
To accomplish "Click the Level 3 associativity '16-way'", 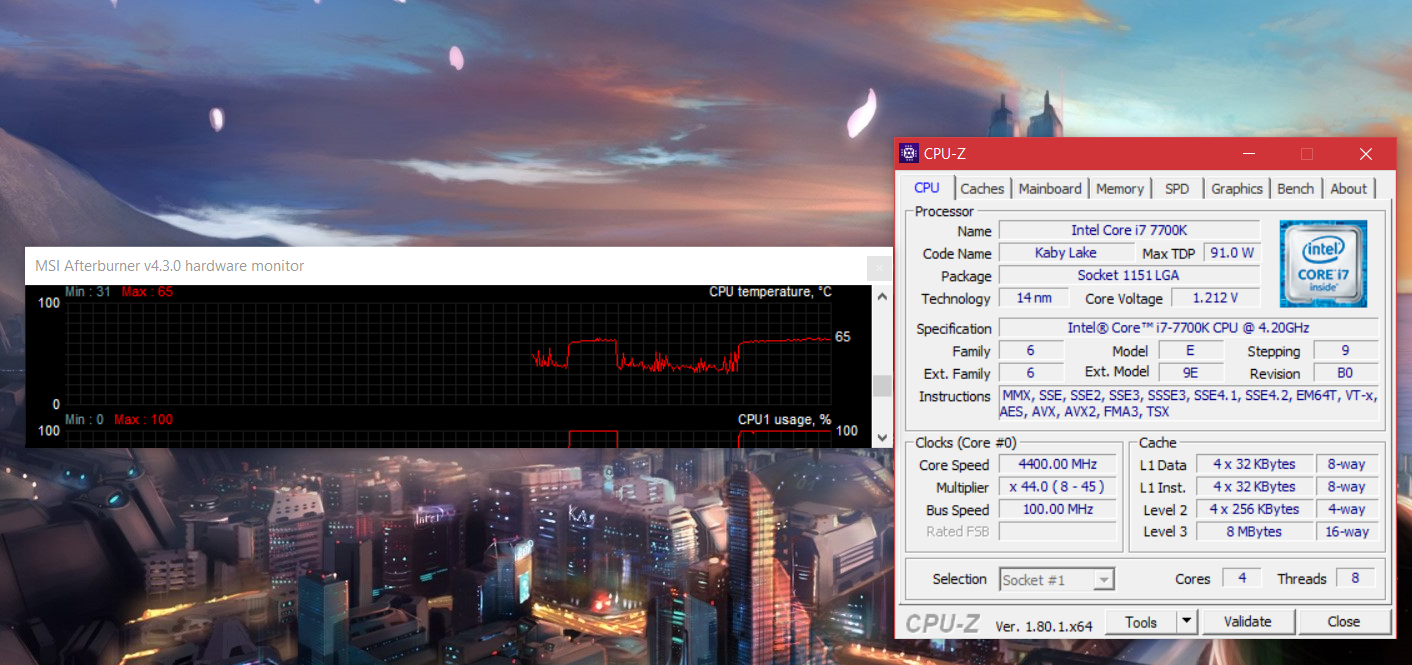I will tap(1347, 531).
